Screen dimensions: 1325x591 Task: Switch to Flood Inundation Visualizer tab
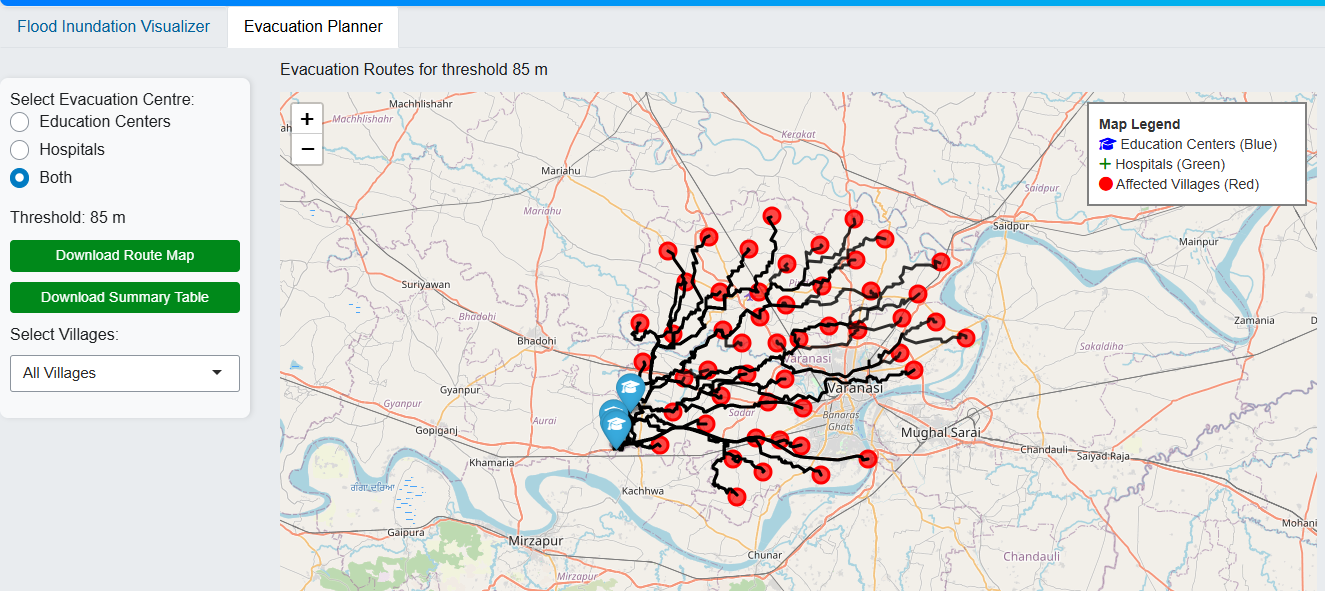coord(114,27)
